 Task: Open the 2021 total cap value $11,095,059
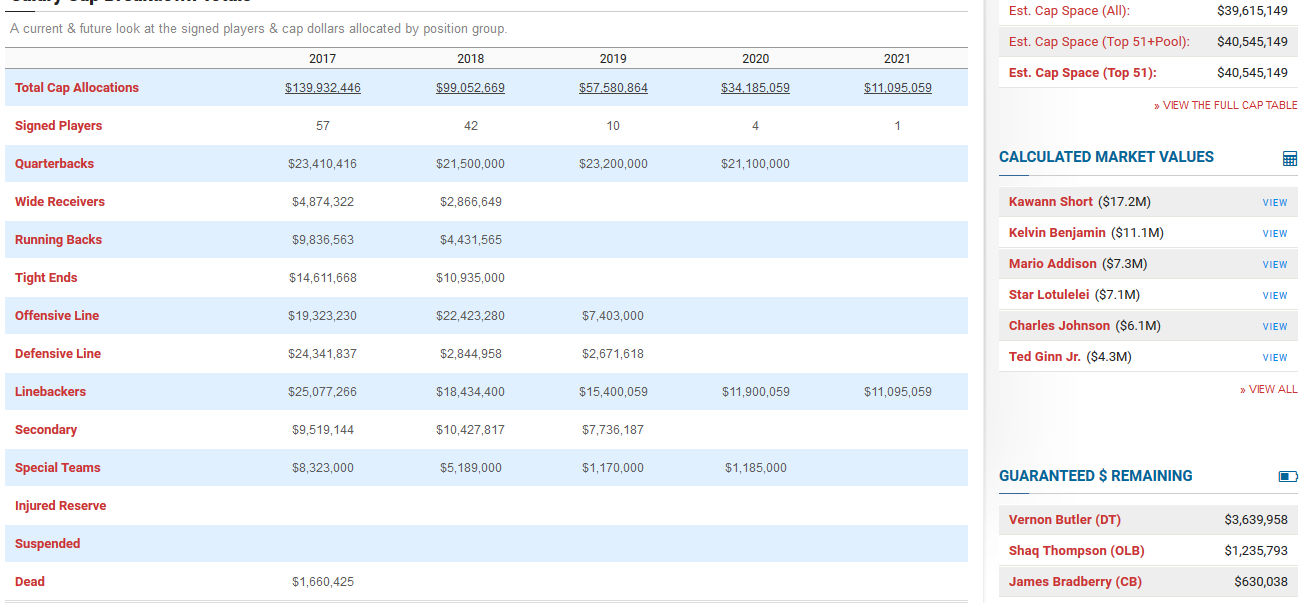(897, 88)
